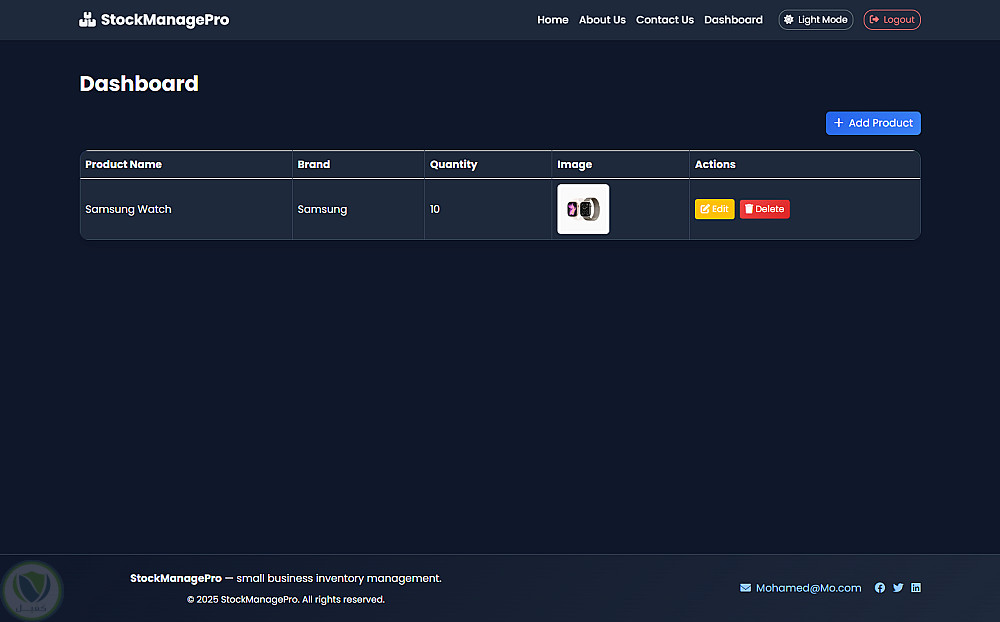This screenshot has width=1000, height=622.
Task: Click the StockManagePro boxes logo icon
Action: [87, 20]
